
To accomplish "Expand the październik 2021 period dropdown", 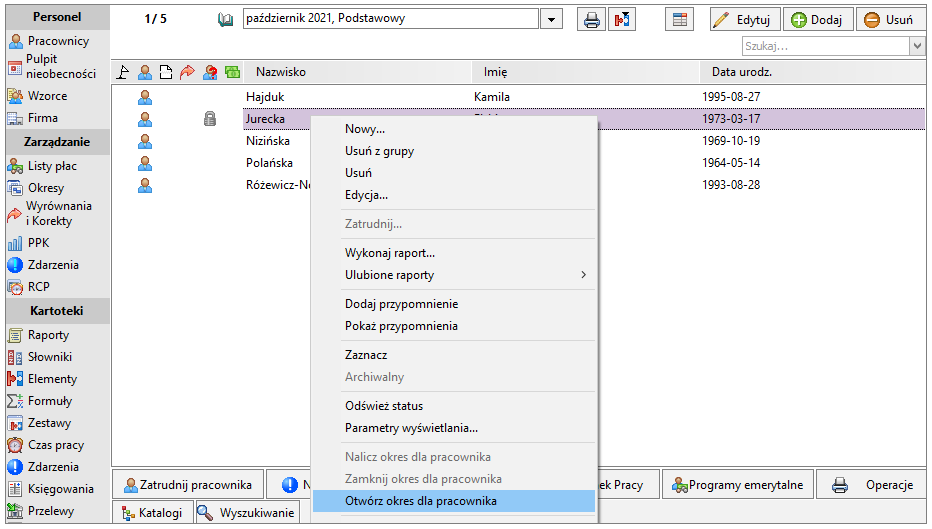I will [552, 20].
